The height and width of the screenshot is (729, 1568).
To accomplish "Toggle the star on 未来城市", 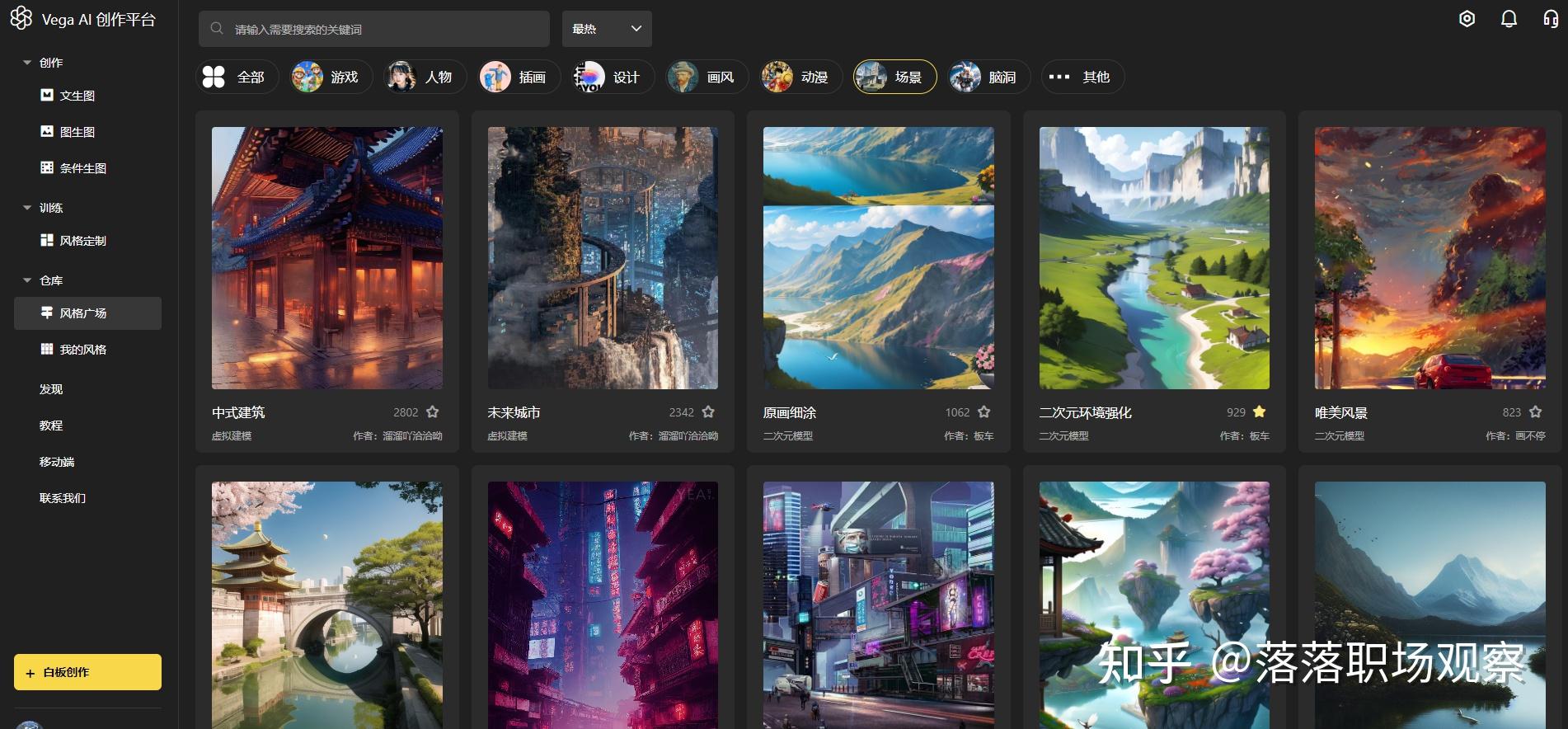I will (708, 412).
